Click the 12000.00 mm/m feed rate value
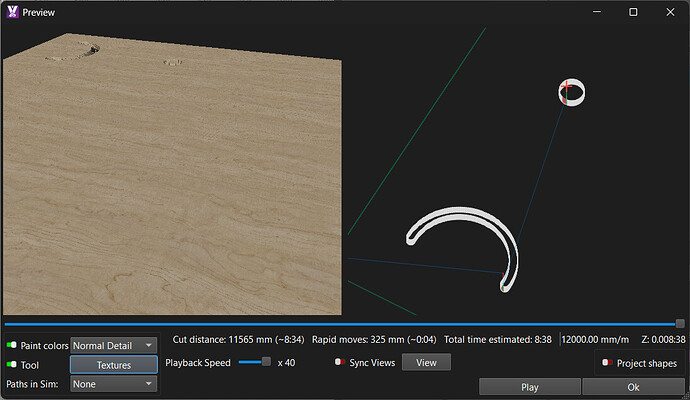 tap(595, 340)
